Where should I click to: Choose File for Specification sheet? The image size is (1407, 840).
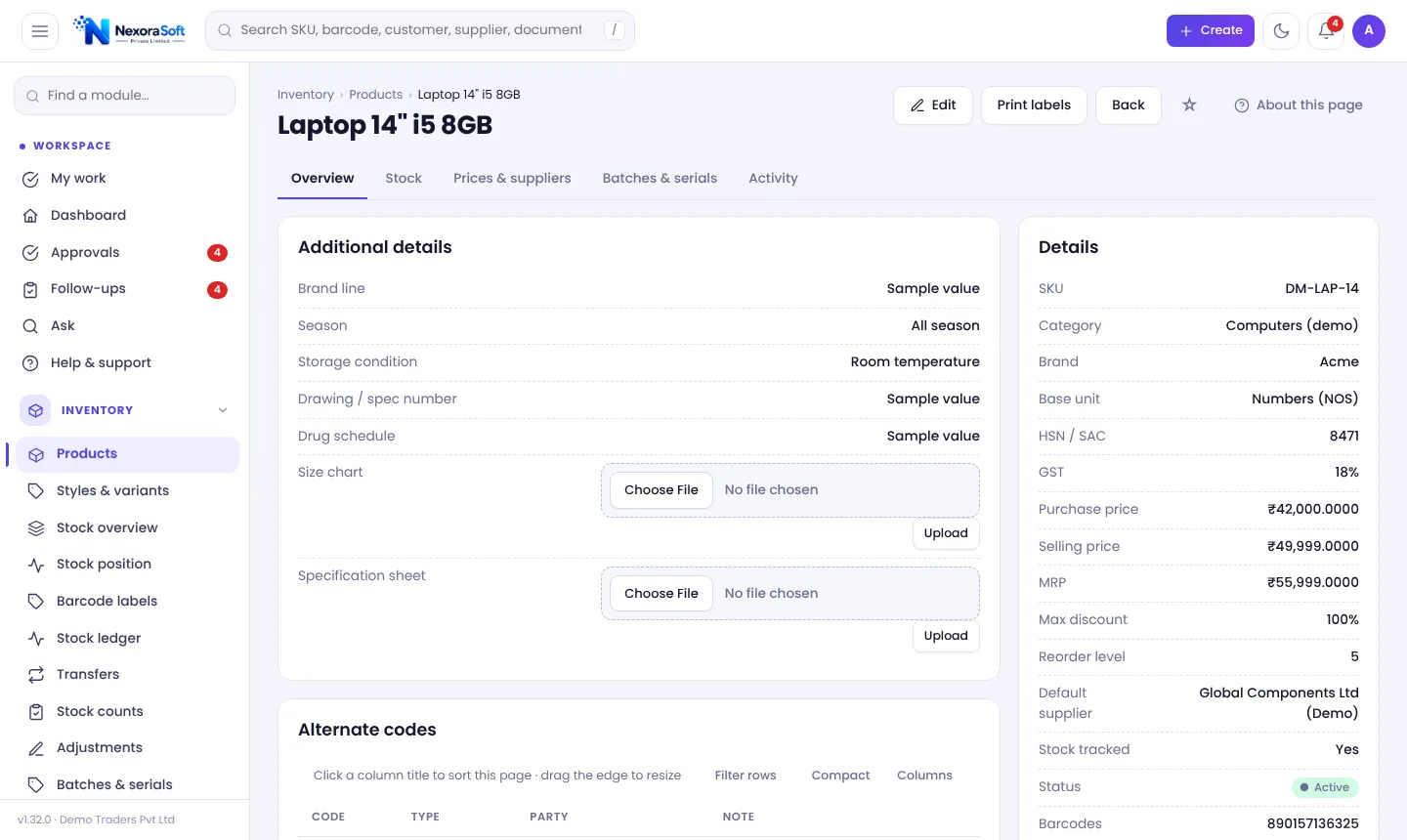(x=661, y=594)
